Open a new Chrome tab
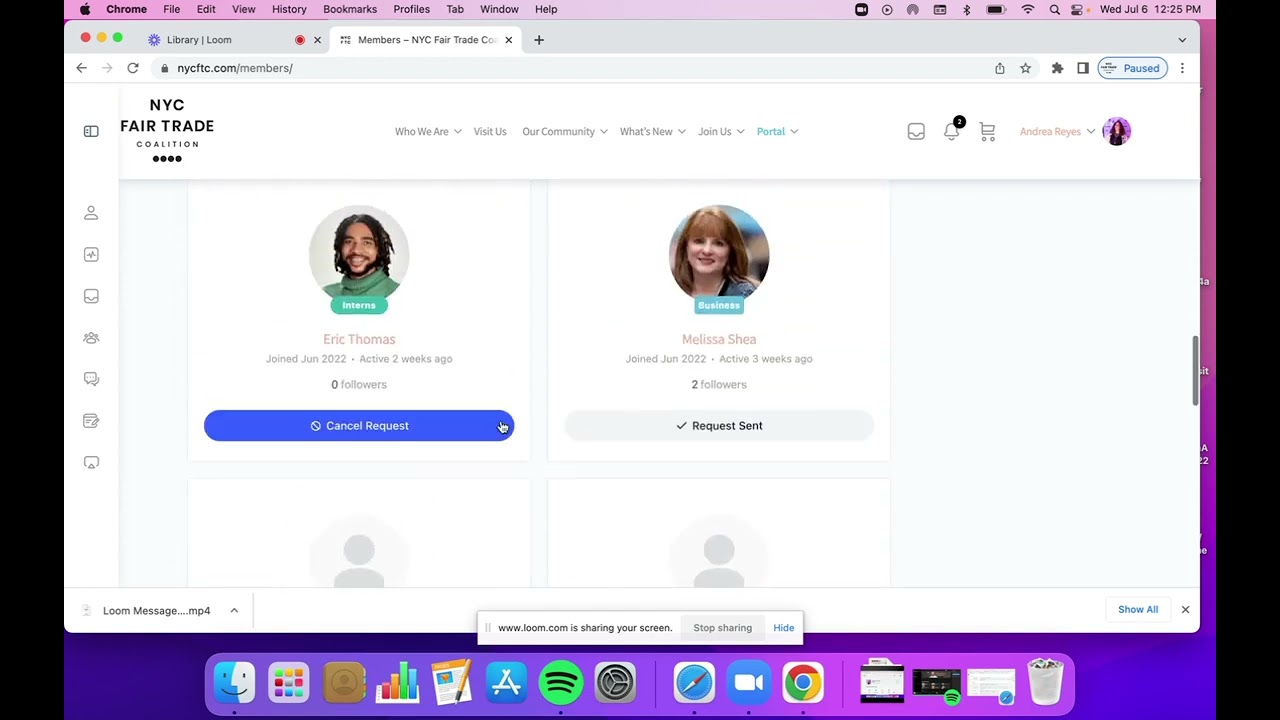1280x720 pixels. point(539,40)
